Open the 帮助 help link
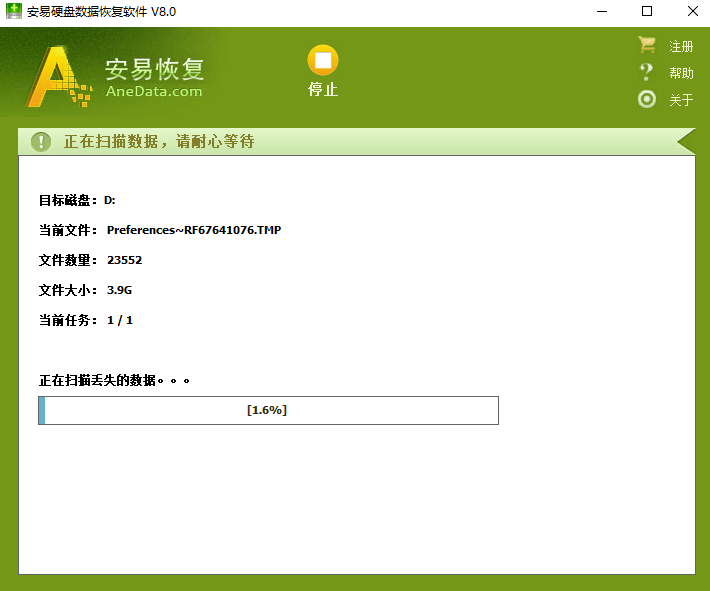This screenshot has width=710, height=591. point(681,73)
